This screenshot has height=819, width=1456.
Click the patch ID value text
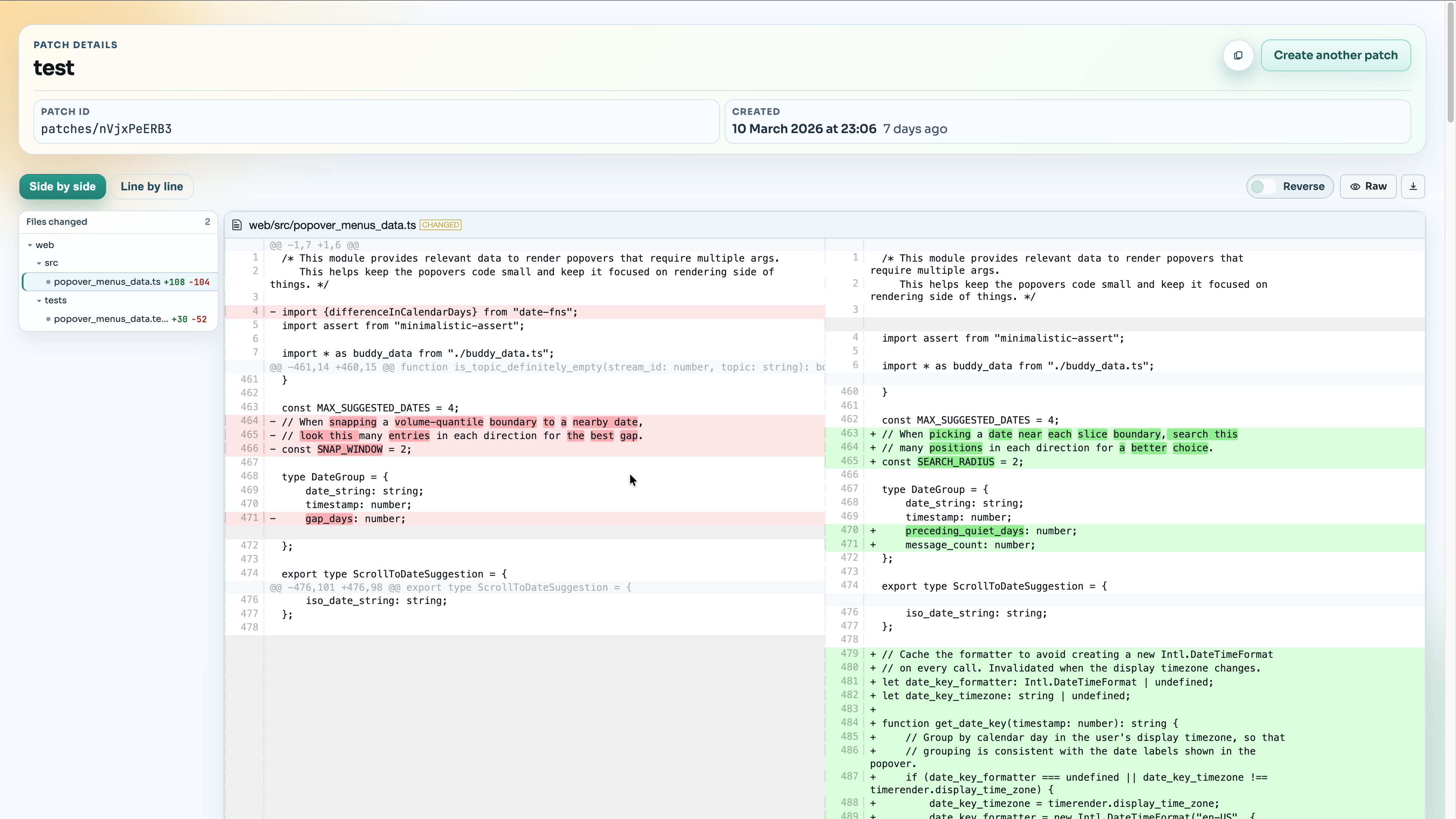[x=106, y=129]
